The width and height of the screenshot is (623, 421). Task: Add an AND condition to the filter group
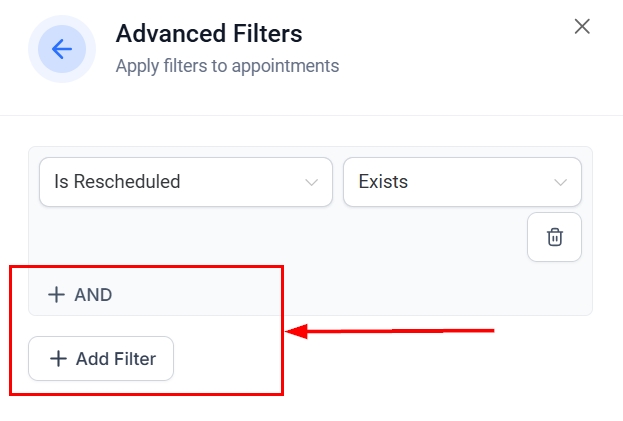[x=81, y=295]
